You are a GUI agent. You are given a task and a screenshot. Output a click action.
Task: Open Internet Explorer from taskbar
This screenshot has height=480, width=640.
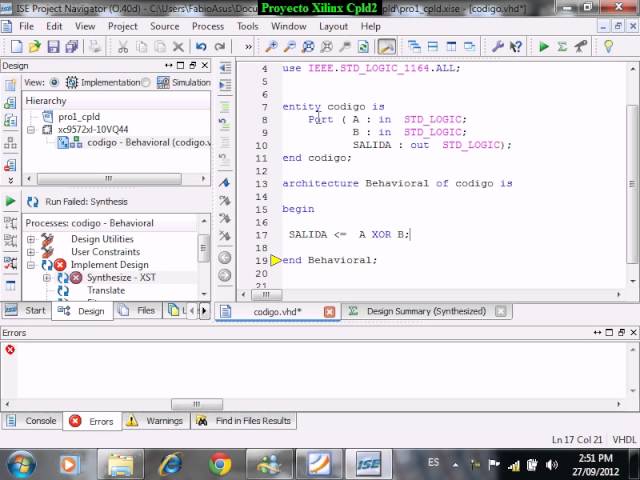point(171,464)
